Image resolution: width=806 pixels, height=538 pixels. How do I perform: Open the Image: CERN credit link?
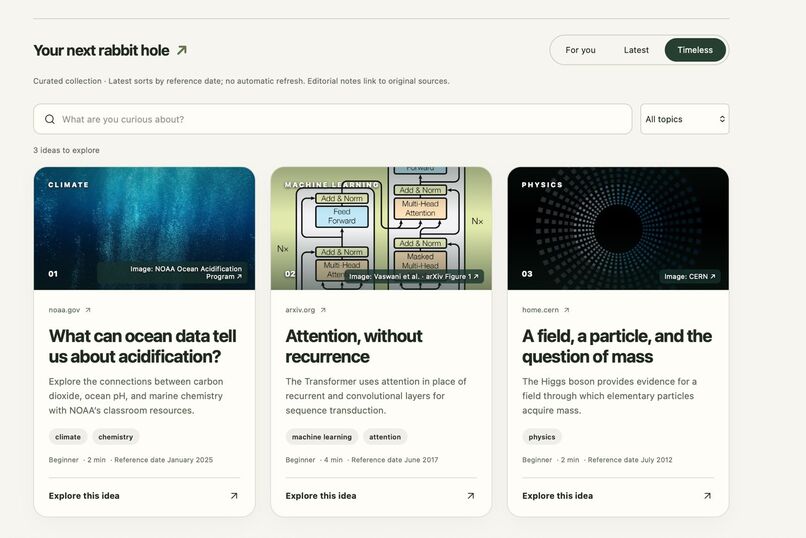pos(689,276)
